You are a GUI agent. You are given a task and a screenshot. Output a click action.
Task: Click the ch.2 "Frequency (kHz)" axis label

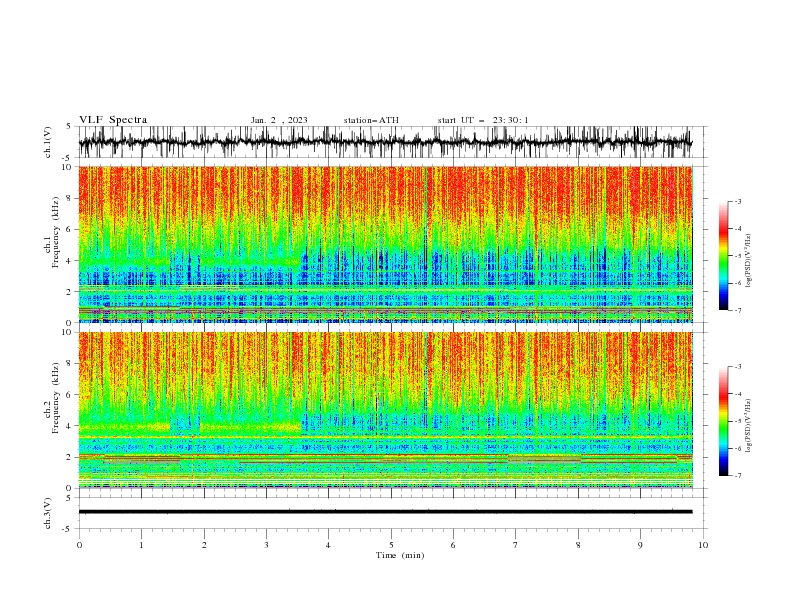click(x=56, y=398)
